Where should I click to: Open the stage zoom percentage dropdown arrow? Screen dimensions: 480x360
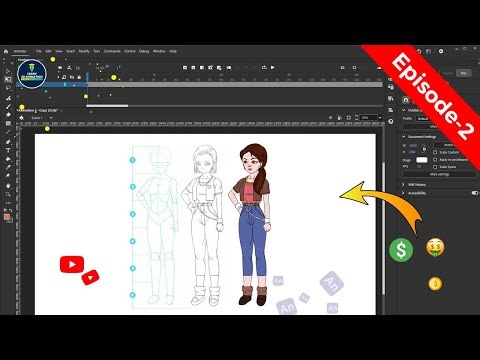pos(380,118)
